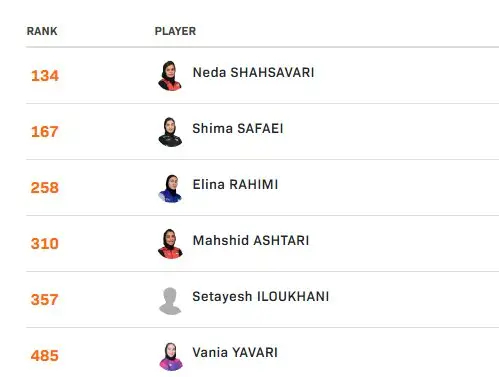Select rank number 134

point(45,76)
